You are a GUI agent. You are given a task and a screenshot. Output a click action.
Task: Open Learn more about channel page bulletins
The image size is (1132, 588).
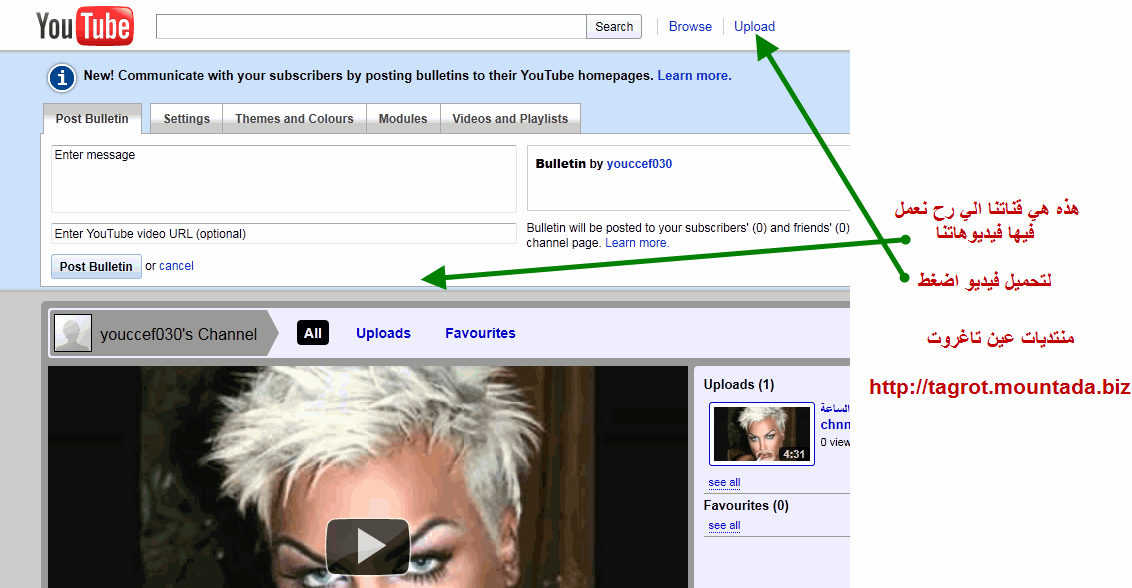pyautogui.click(x=637, y=243)
